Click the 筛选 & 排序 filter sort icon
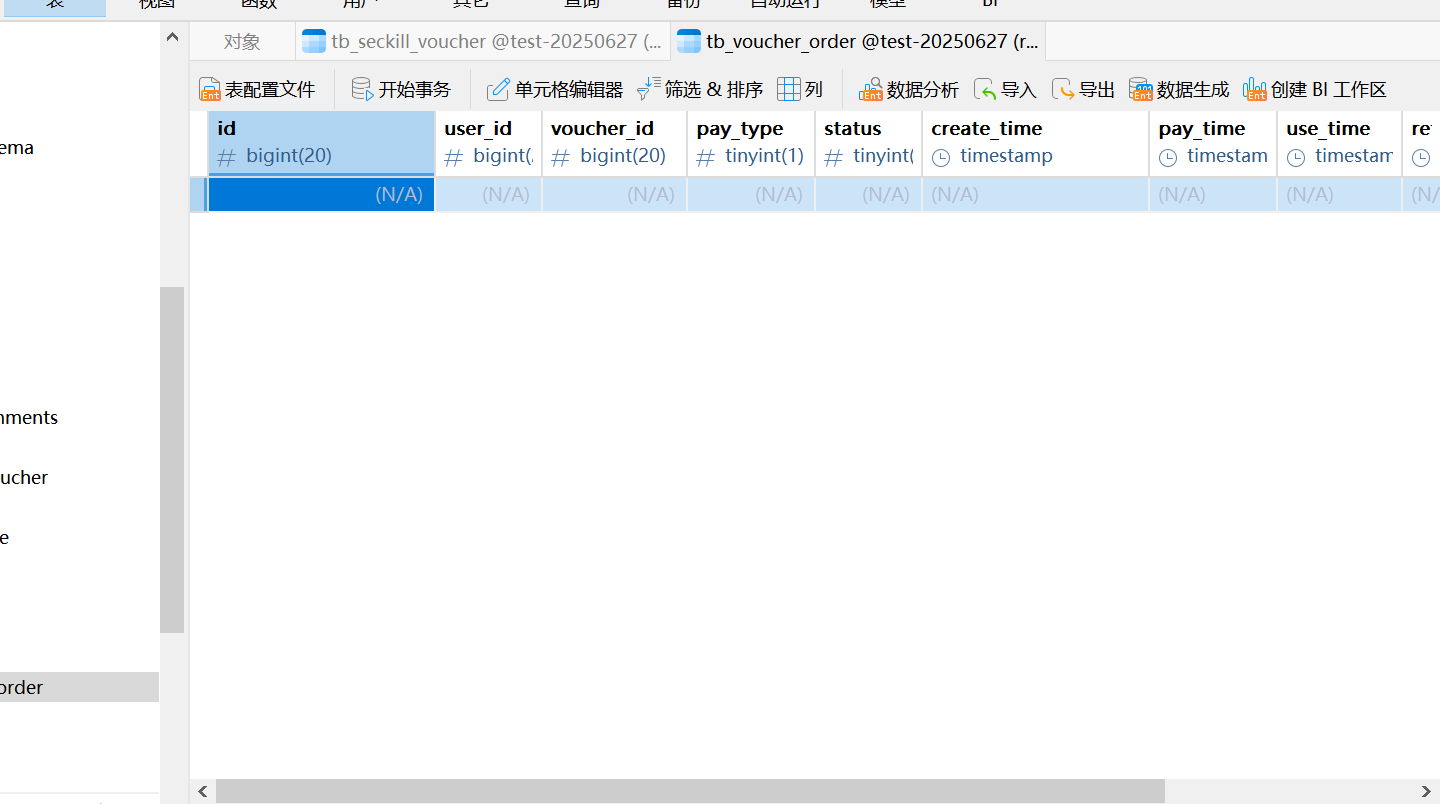Screen dimensions: 1440x804 click(x=649, y=89)
